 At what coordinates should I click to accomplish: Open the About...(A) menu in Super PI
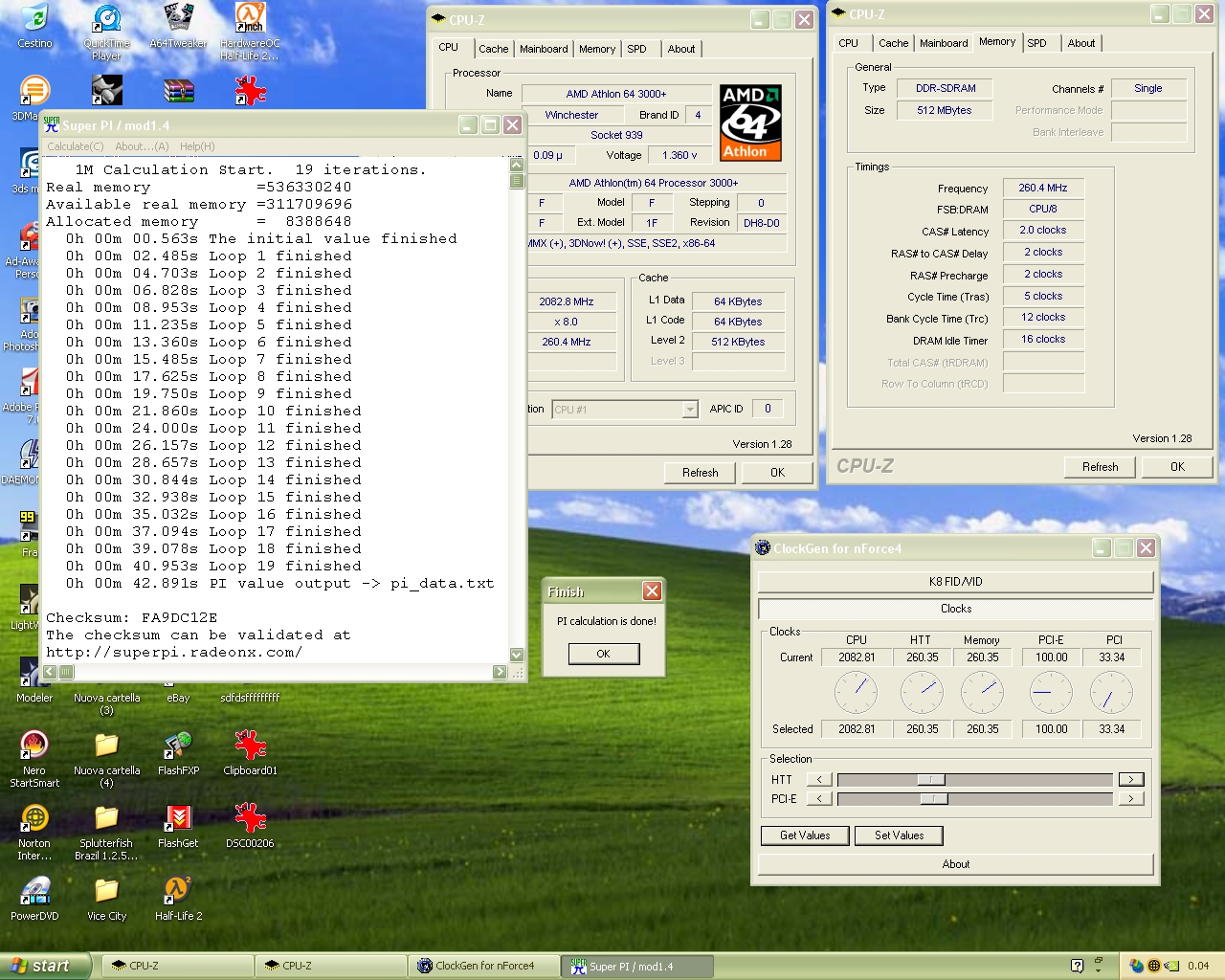[x=142, y=146]
